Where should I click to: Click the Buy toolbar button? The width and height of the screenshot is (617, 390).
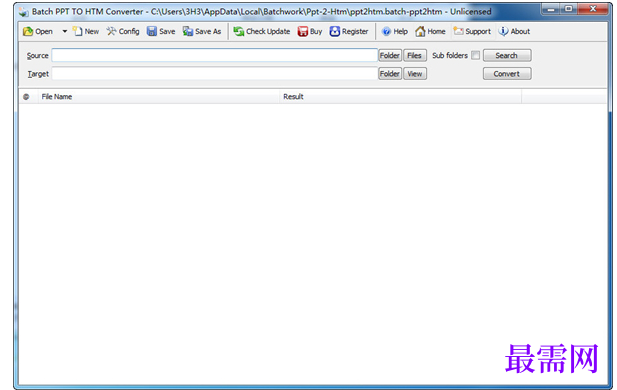click(310, 31)
